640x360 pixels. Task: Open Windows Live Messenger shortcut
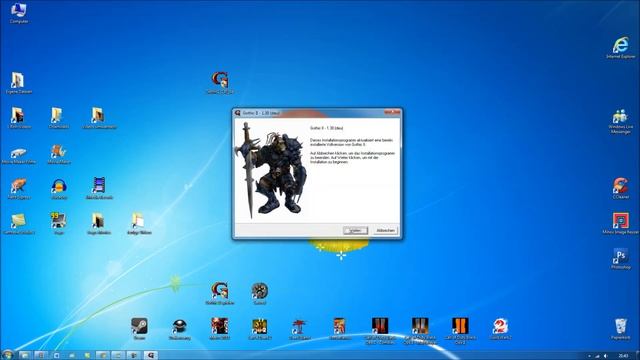620,121
